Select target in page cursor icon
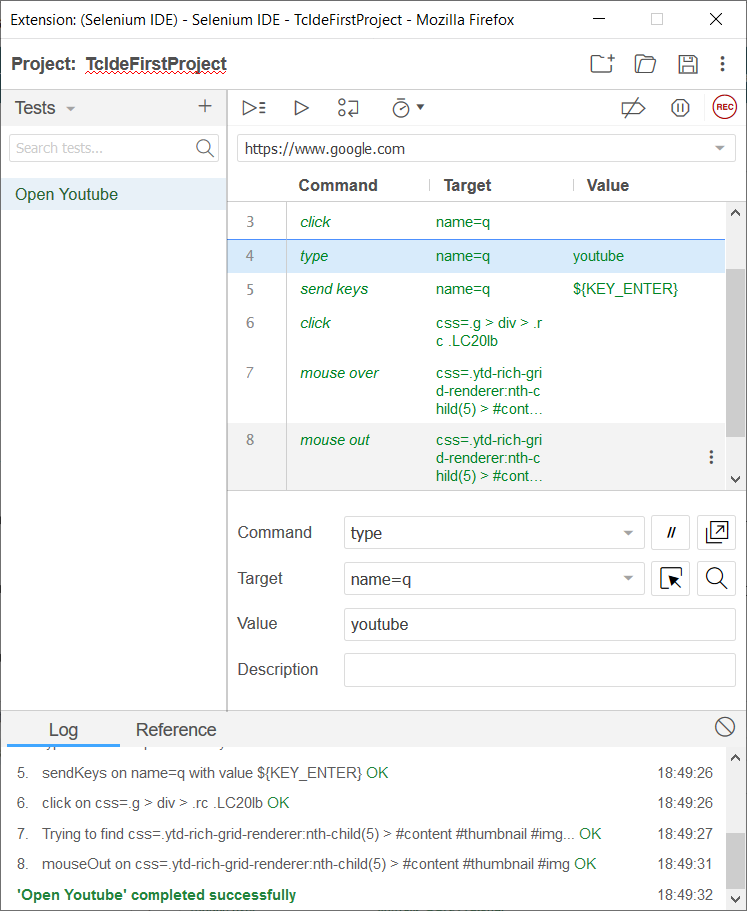 (x=670, y=578)
